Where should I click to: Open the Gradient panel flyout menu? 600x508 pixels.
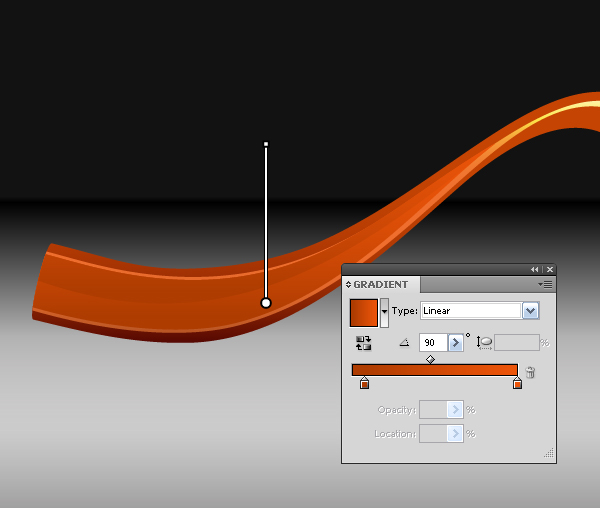pos(545,285)
